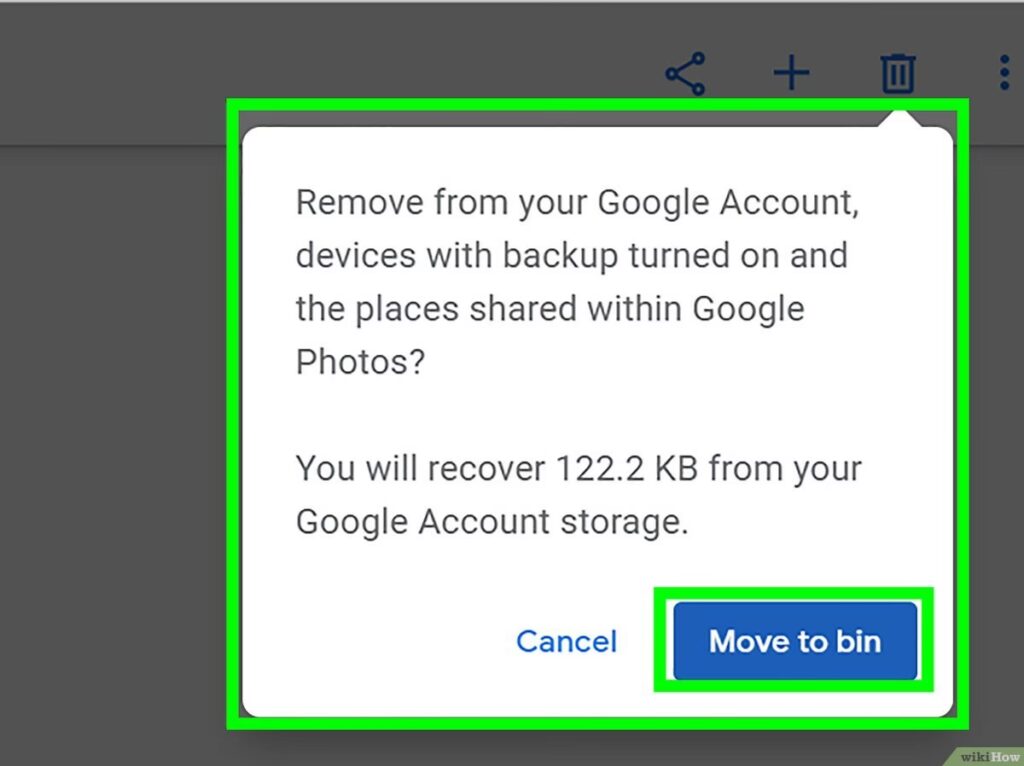Click the "You will recover 122.2 KB" line
The image size is (1024, 766).
[578, 468]
